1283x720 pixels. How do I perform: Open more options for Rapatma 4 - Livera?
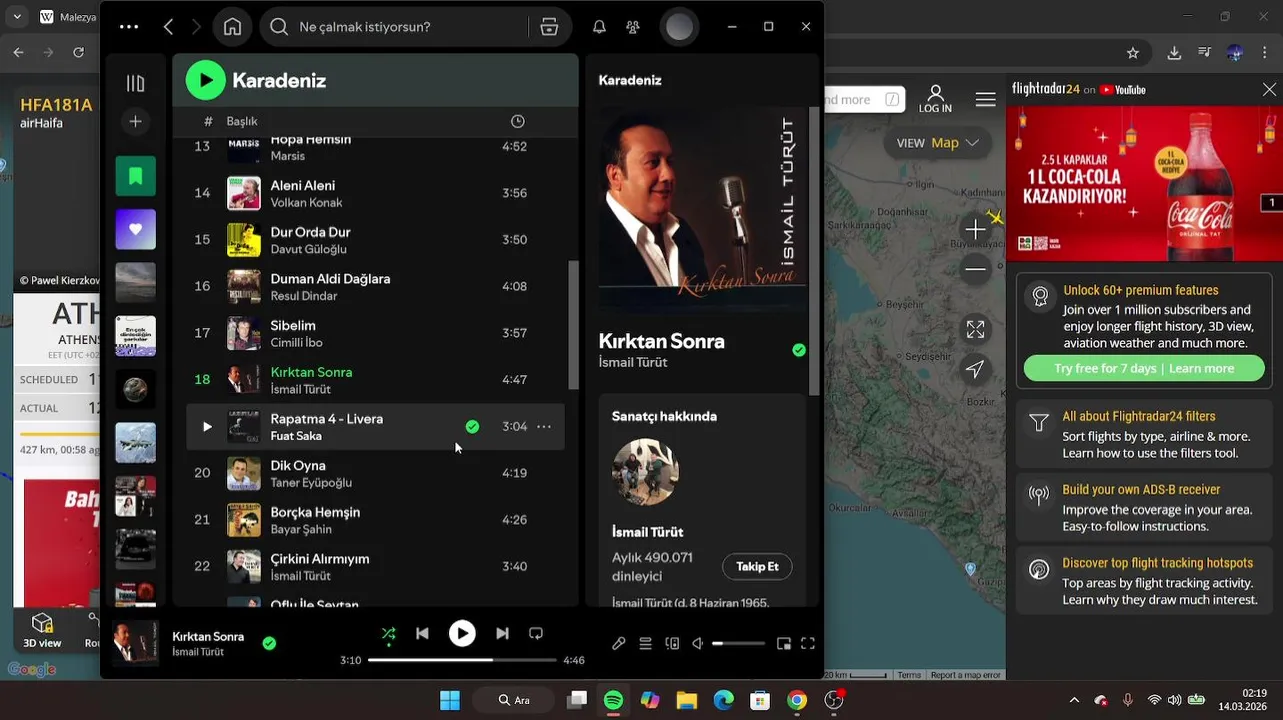click(x=544, y=426)
